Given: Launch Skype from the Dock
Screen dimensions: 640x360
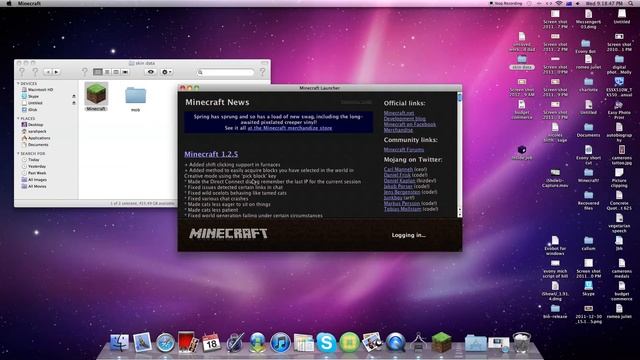Looking at the screenshot, I should coord(326,342).
